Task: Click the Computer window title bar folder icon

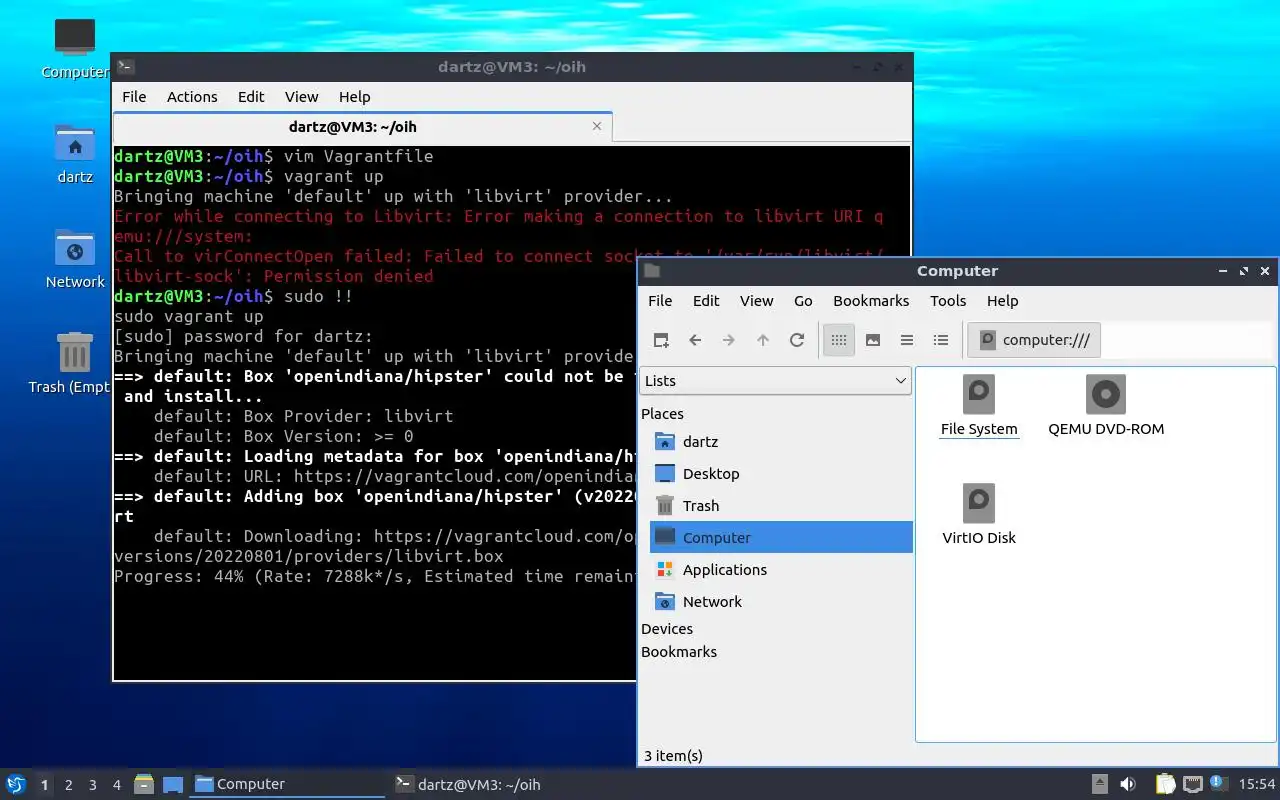Action: click(652, 271)
